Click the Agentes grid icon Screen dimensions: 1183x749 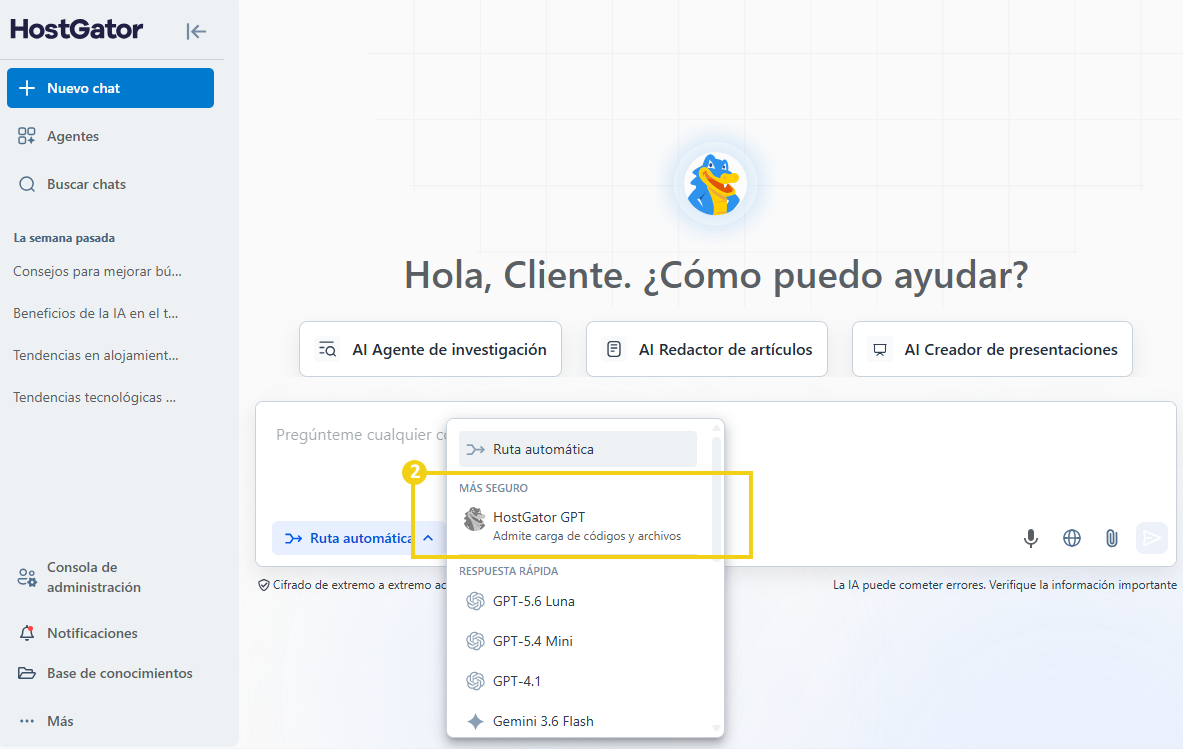pyautogui.click(x=26, y=136)
